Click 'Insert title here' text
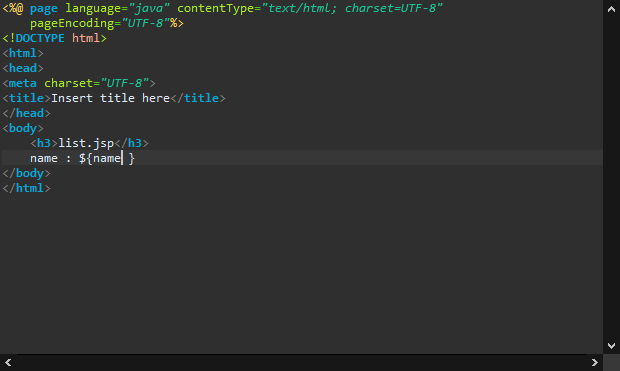 [110, 98]
